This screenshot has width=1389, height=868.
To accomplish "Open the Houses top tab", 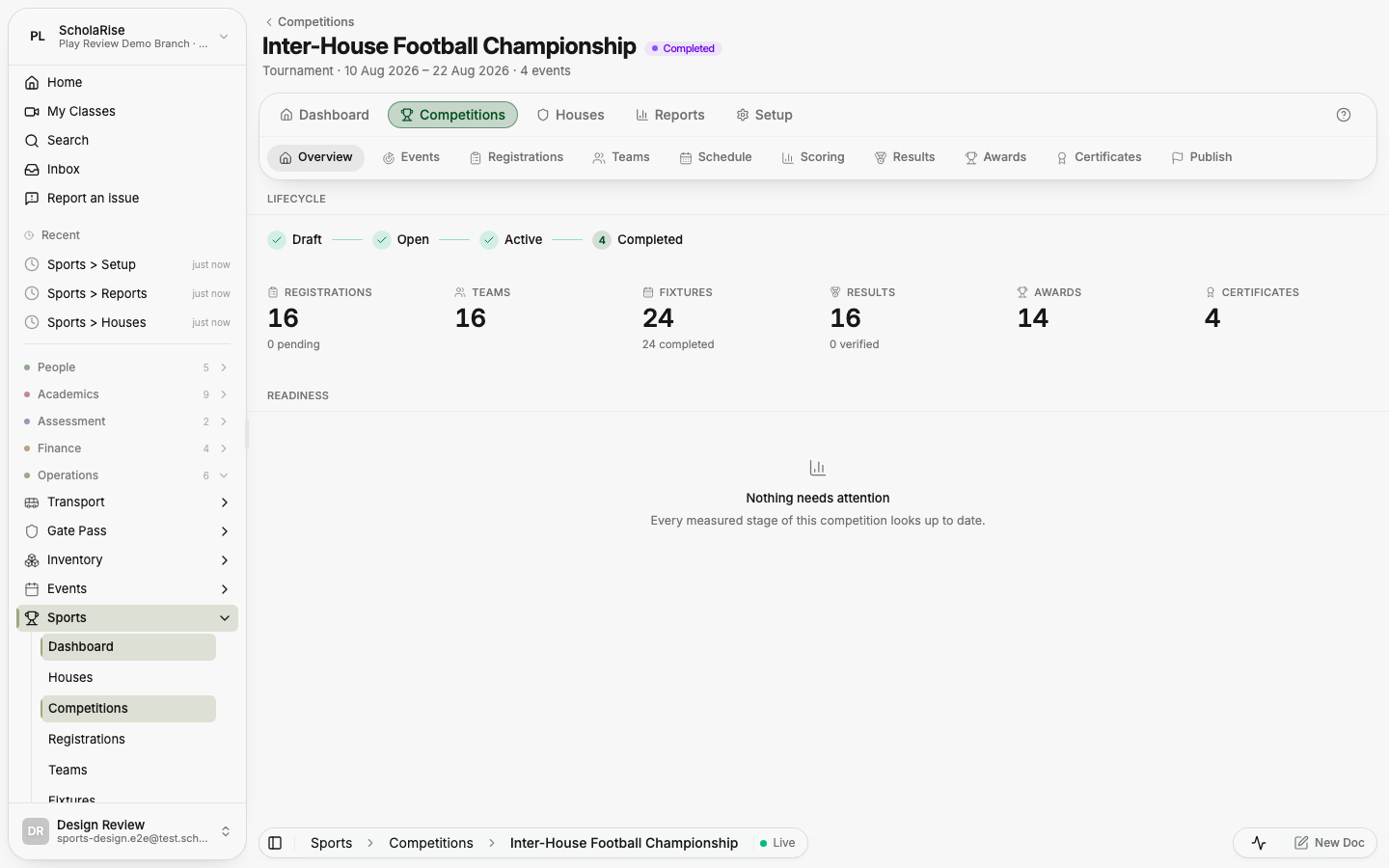I will [571, 115].
